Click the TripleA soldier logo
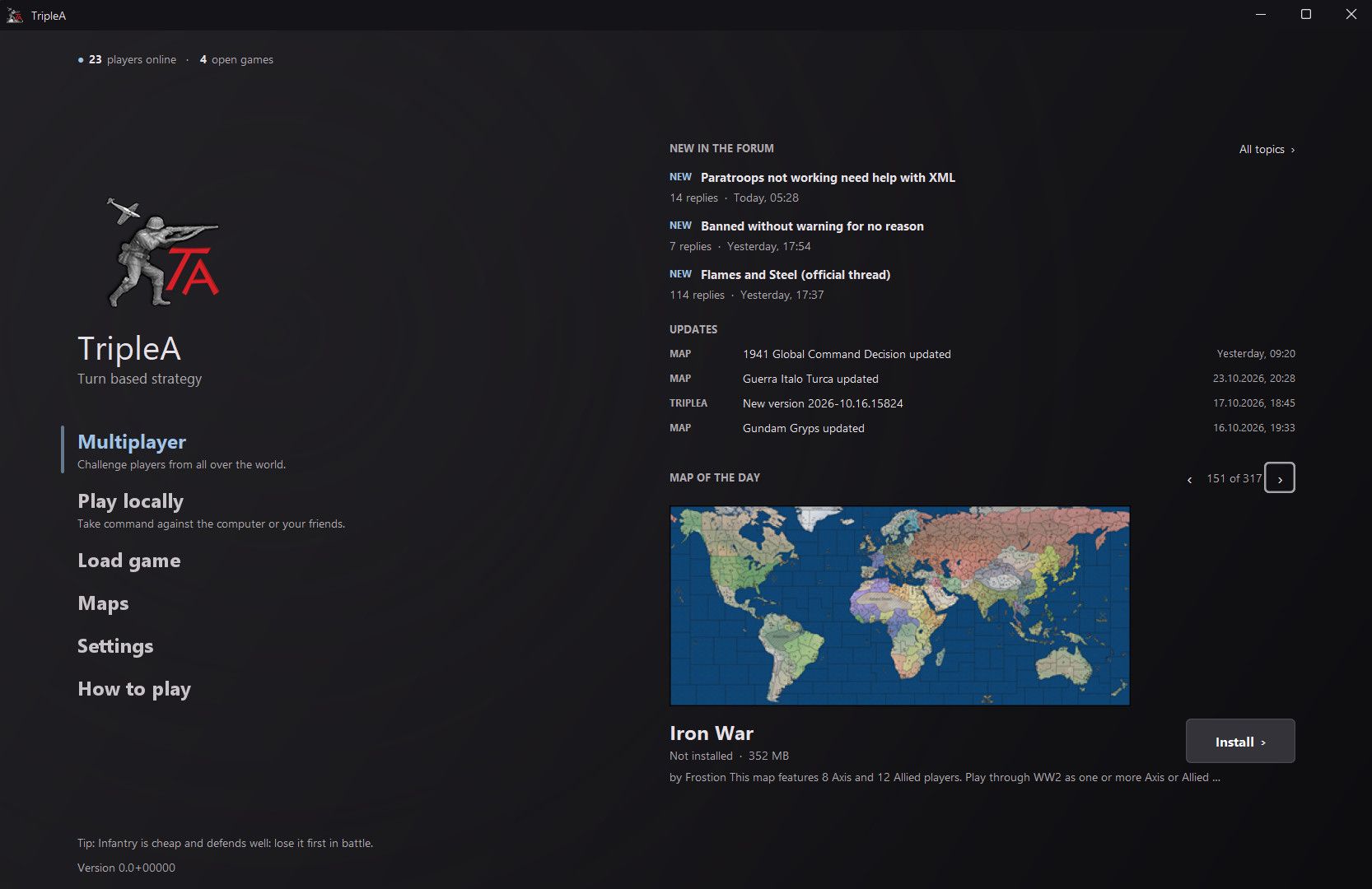1372x889 pixels. click(x=163, y=252)
